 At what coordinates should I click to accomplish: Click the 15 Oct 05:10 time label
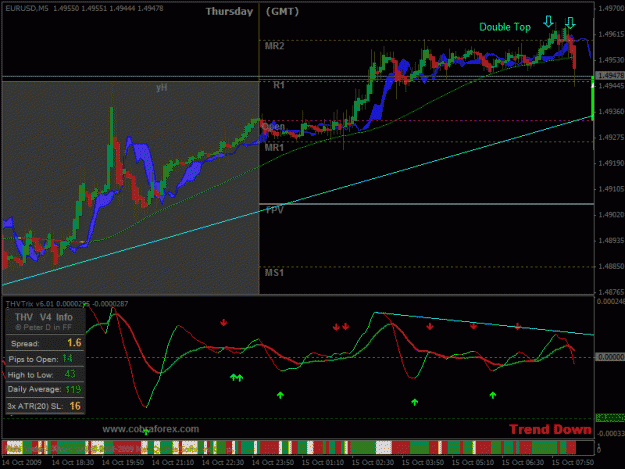tap(473, 463)
